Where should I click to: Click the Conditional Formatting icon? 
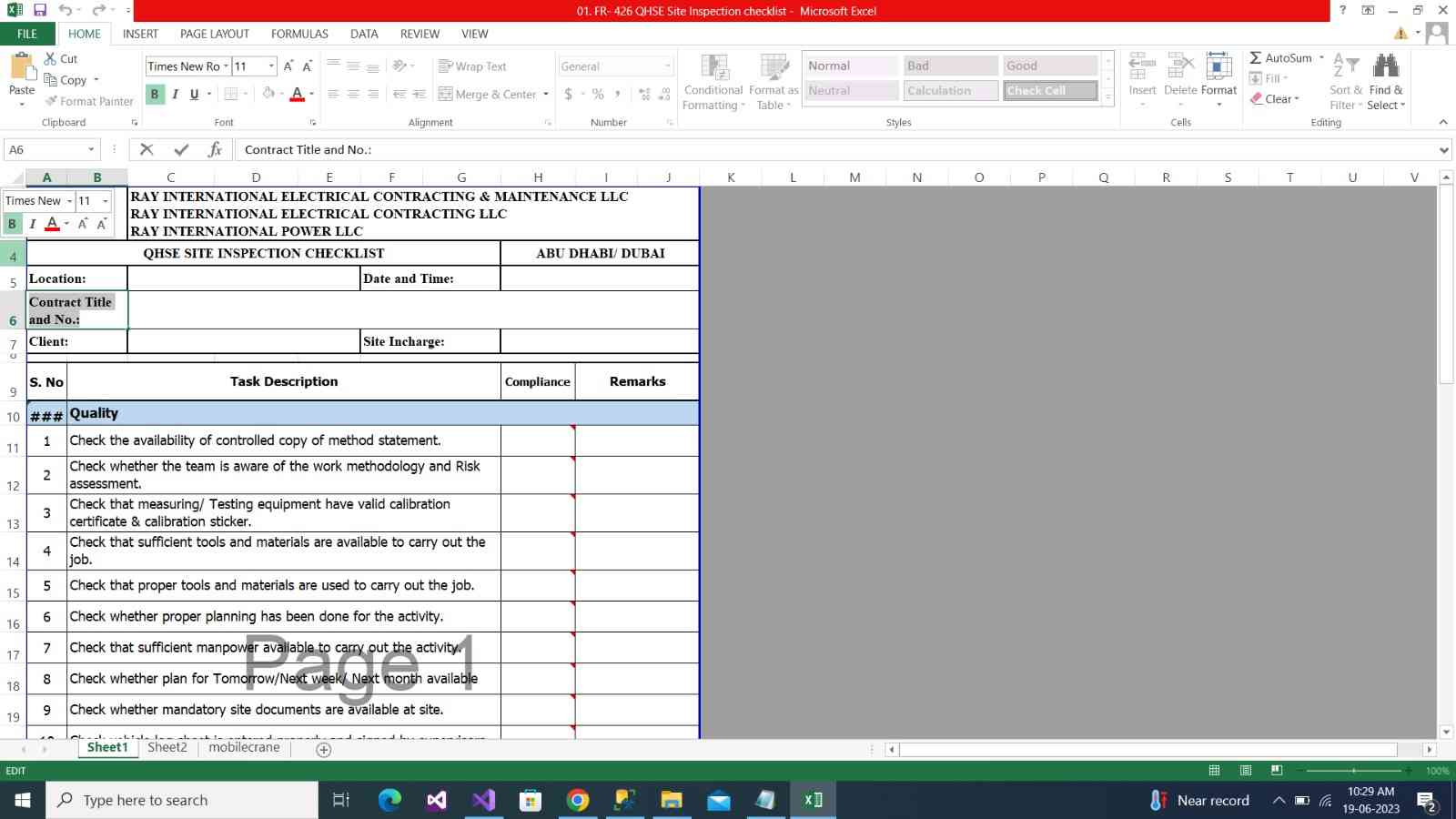click(714, 68)
